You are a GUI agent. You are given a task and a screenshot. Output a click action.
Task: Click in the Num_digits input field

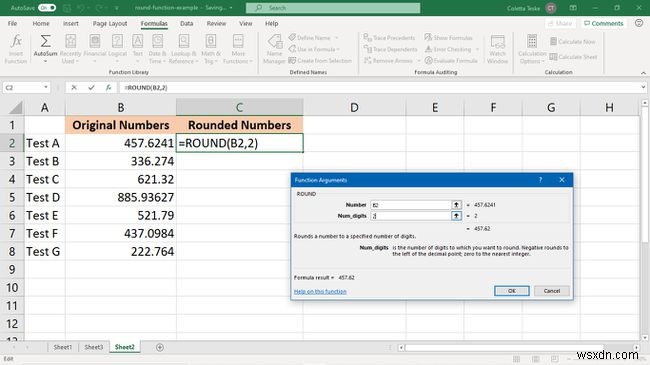point(410,216)
